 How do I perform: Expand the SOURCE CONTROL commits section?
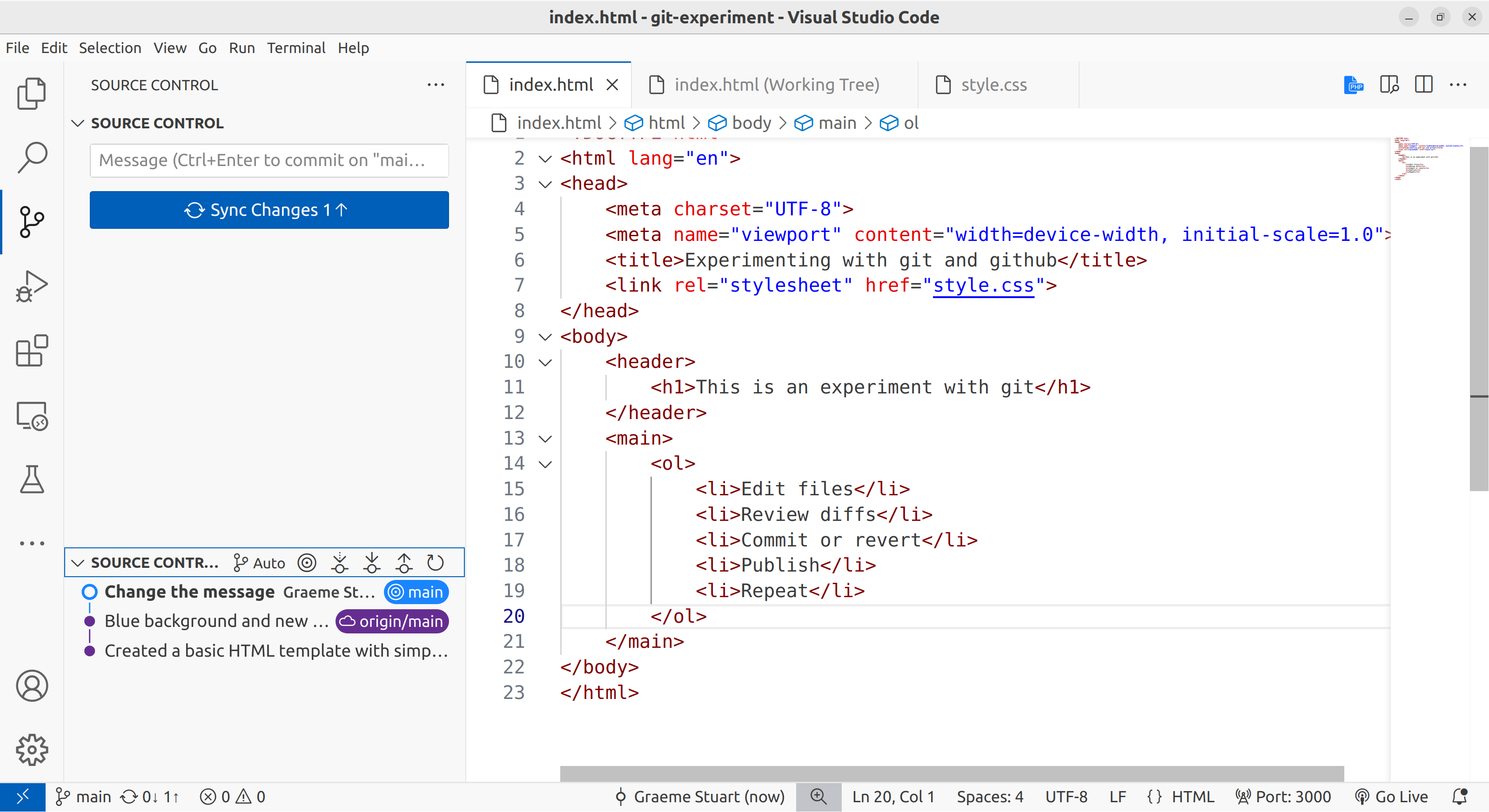click(x=79, y=562)
